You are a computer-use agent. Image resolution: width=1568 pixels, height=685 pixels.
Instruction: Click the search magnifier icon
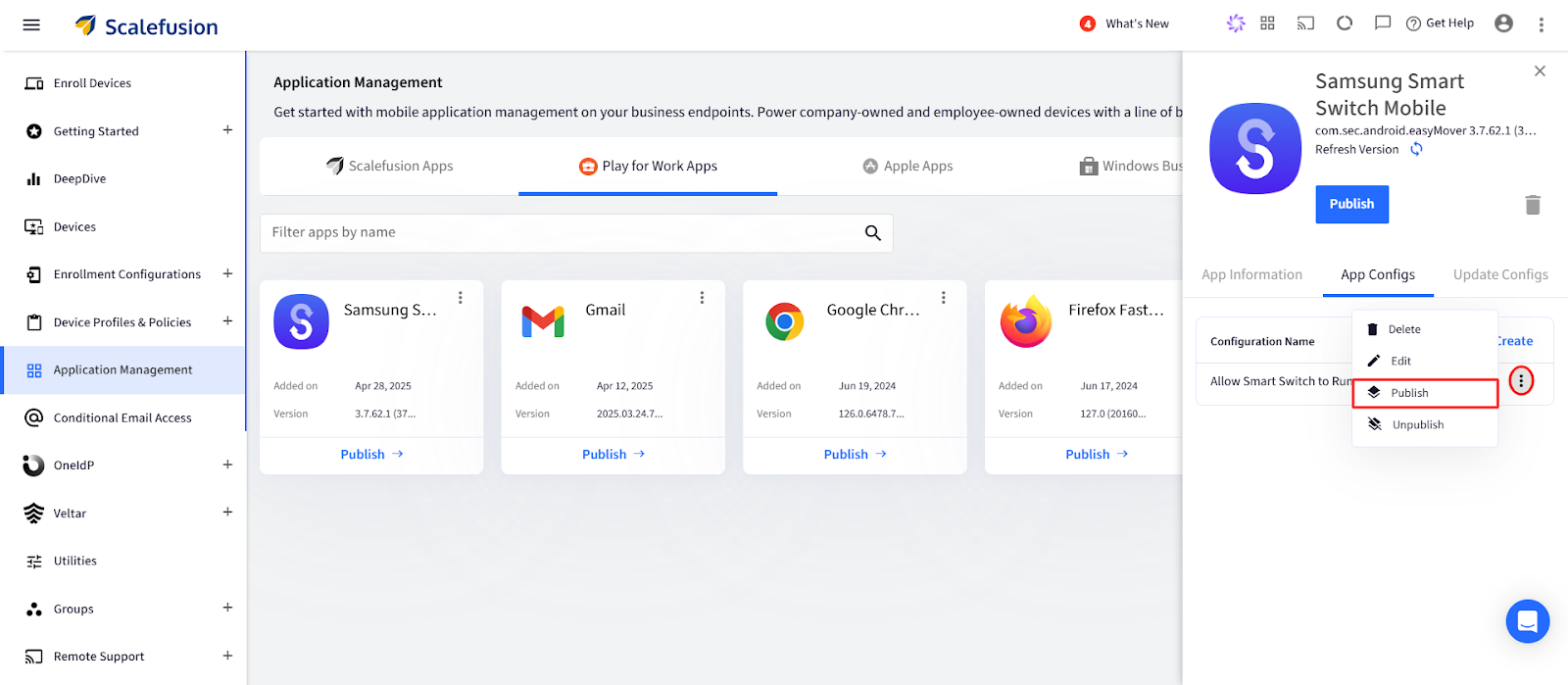coord(872,232)
